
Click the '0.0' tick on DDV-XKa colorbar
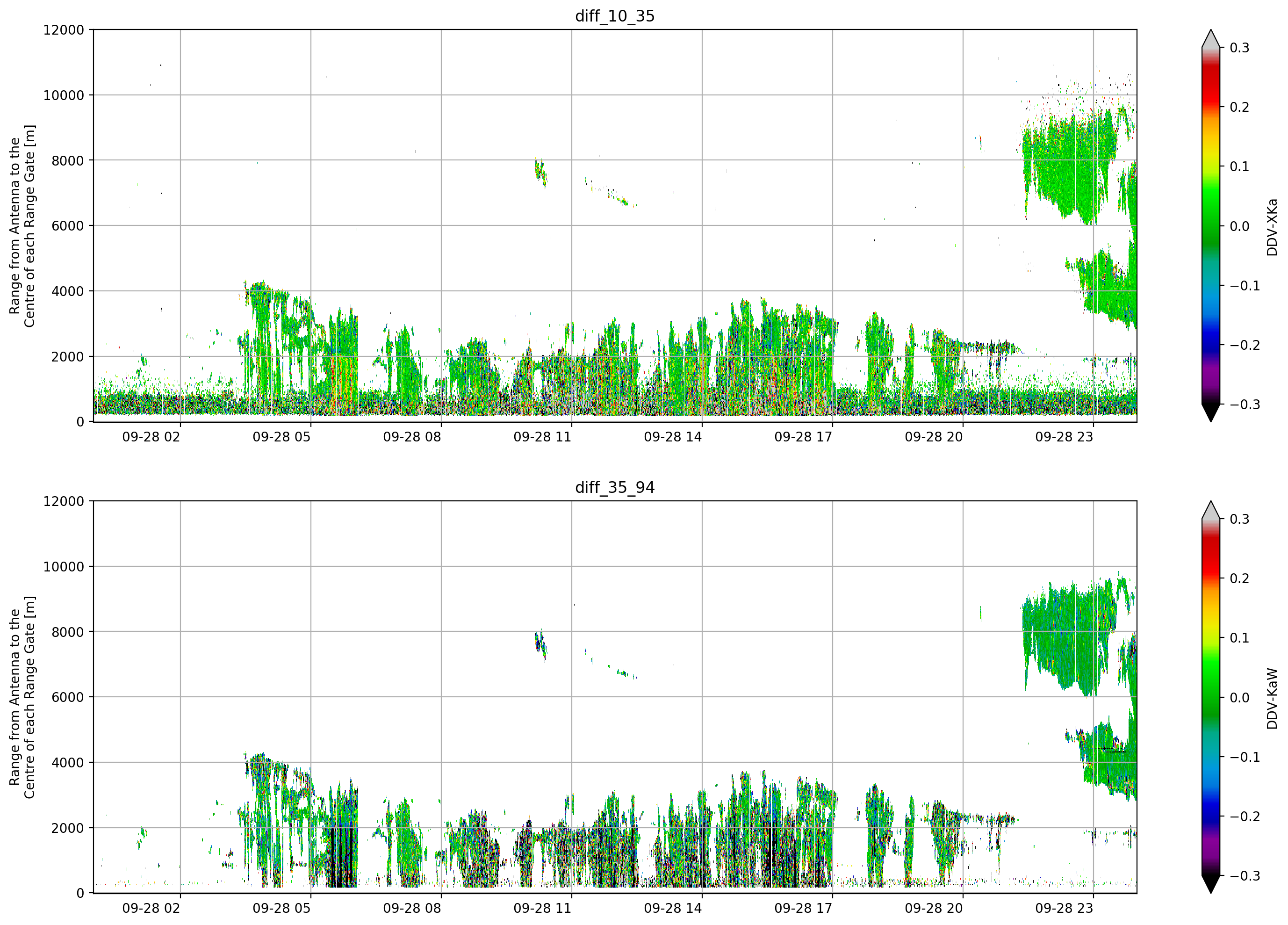tap(1240, 227)
